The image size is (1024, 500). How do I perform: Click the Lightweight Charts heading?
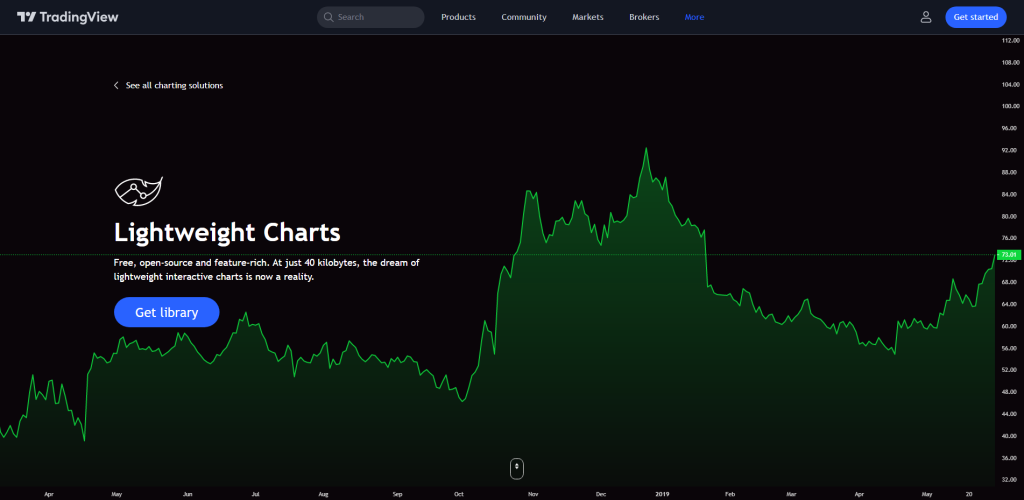(x=227, y=232)
